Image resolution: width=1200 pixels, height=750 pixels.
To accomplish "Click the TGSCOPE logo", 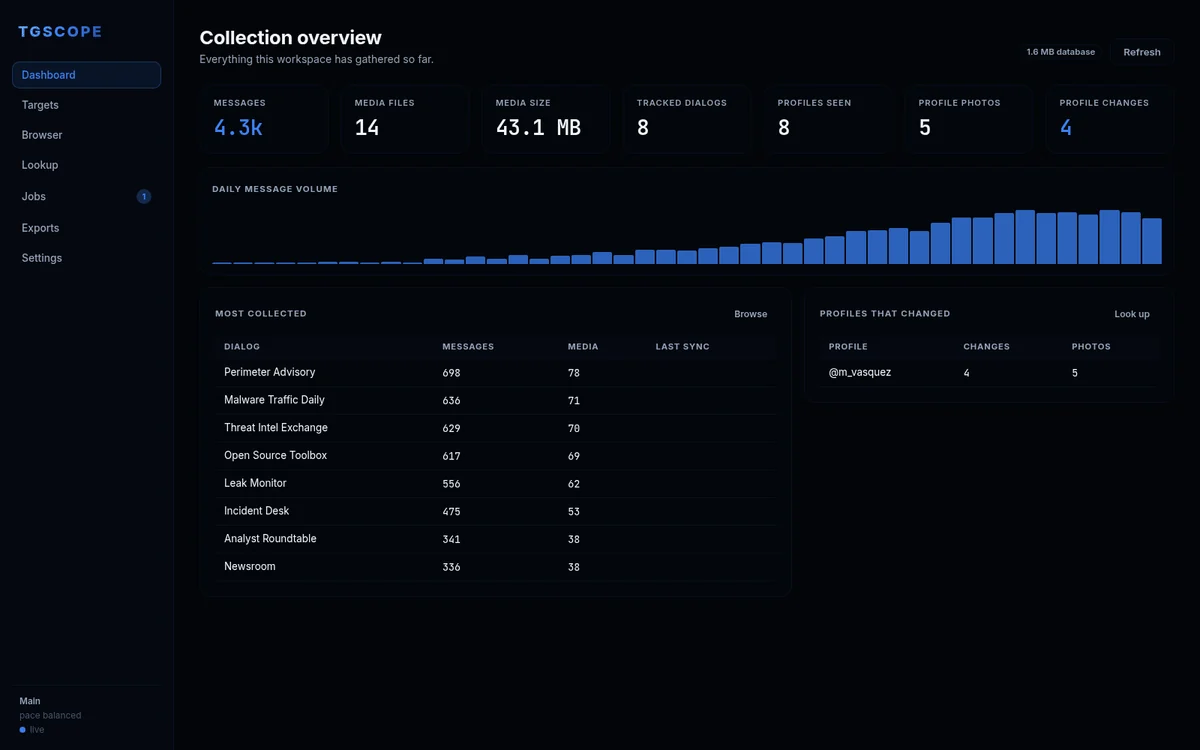I will click(x=60, y=32).
